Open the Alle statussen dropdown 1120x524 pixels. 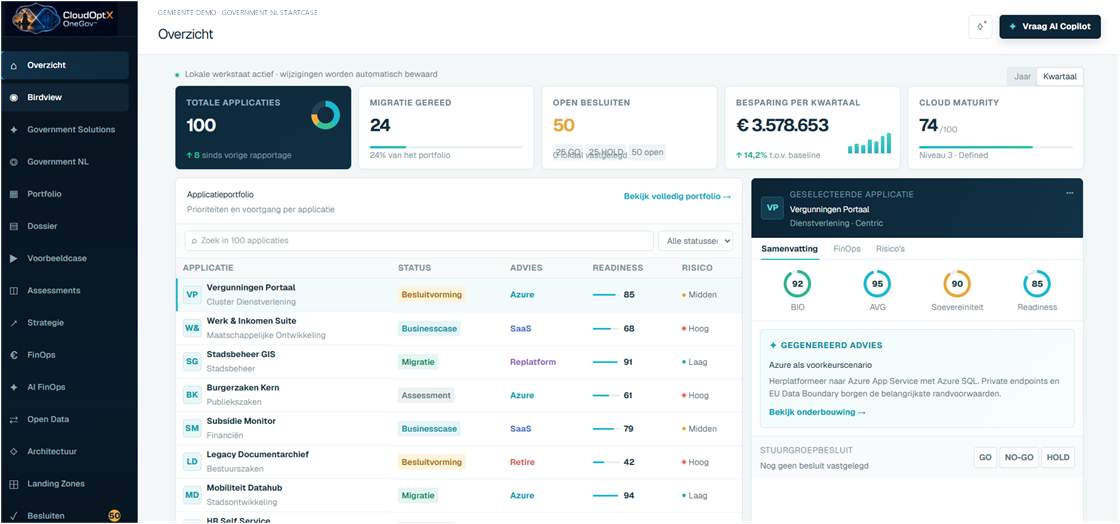coord(696,241)
